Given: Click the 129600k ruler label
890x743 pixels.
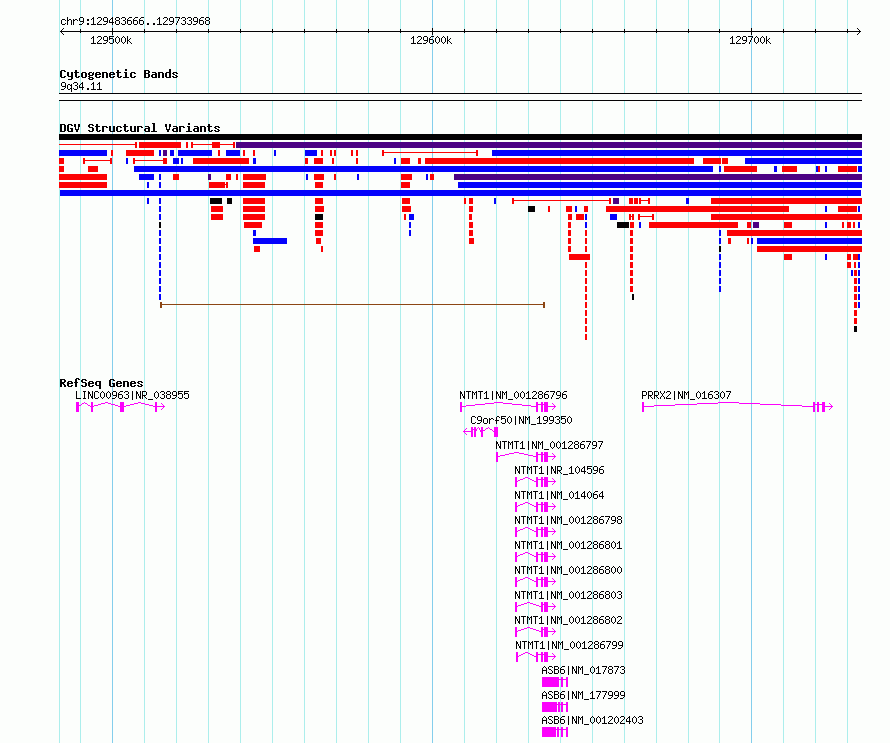Looking at the screenshot, I should [431, 40].
